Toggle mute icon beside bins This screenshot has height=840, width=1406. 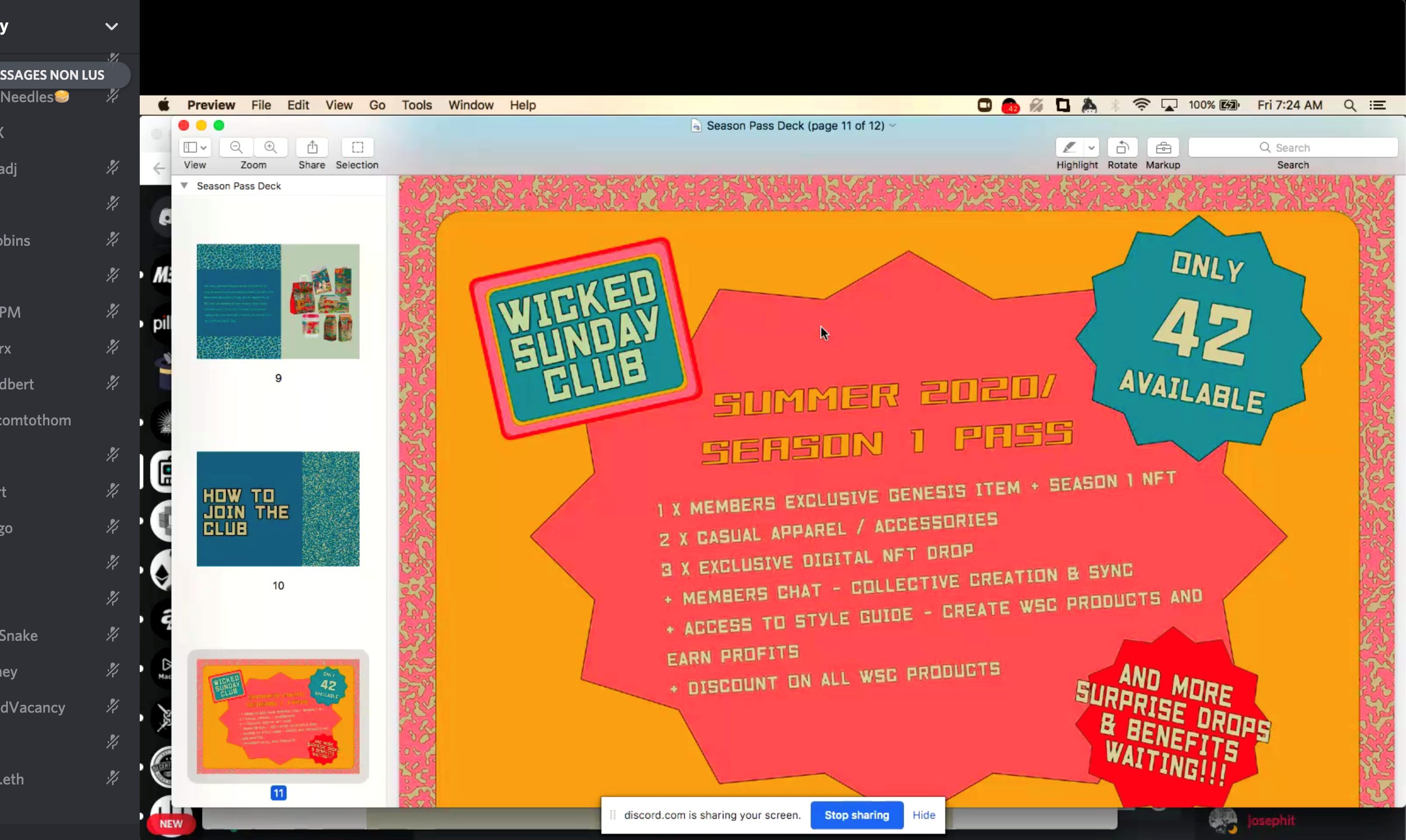click(113, 240)
